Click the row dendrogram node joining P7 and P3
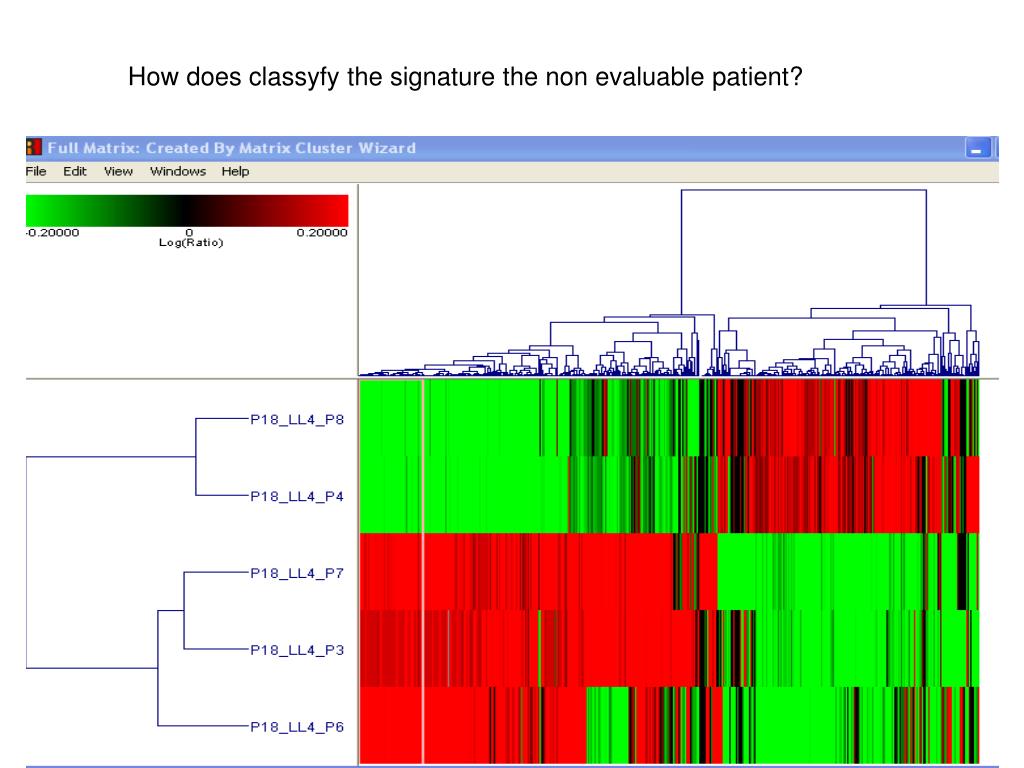1024x768 pixels. pyautogui.click(x=184, y=611)
